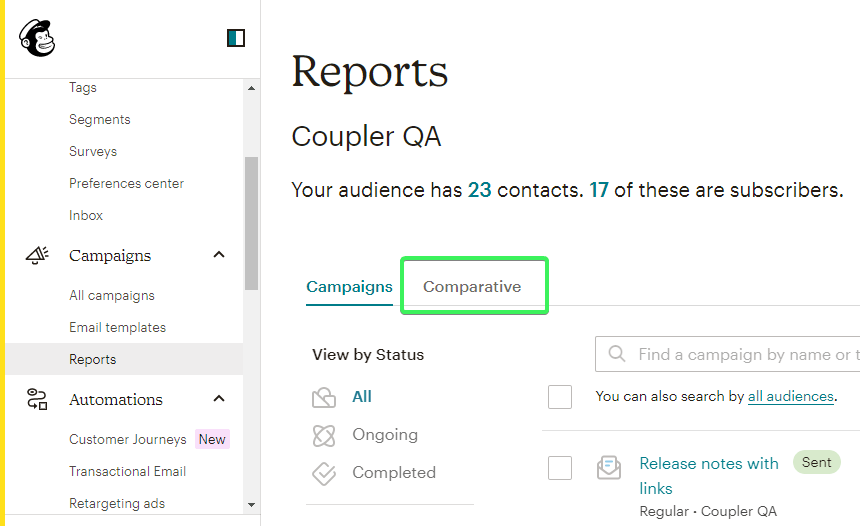This screenshot has width=860, height=526.
Task: Collapse the Automations section chevron
Action: coord(219,399)
